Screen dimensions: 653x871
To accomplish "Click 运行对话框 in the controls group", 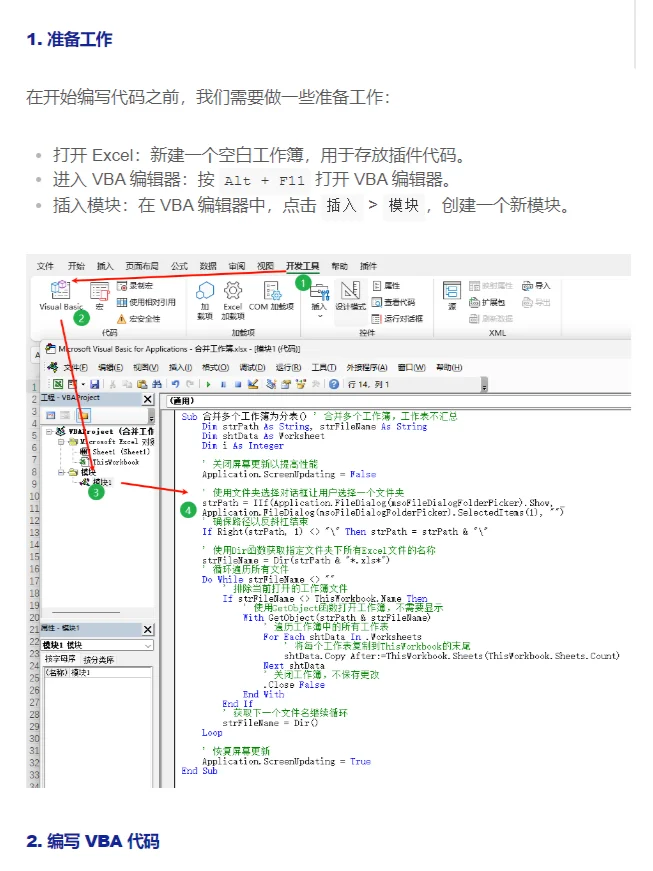I will [x=397, y=319].
